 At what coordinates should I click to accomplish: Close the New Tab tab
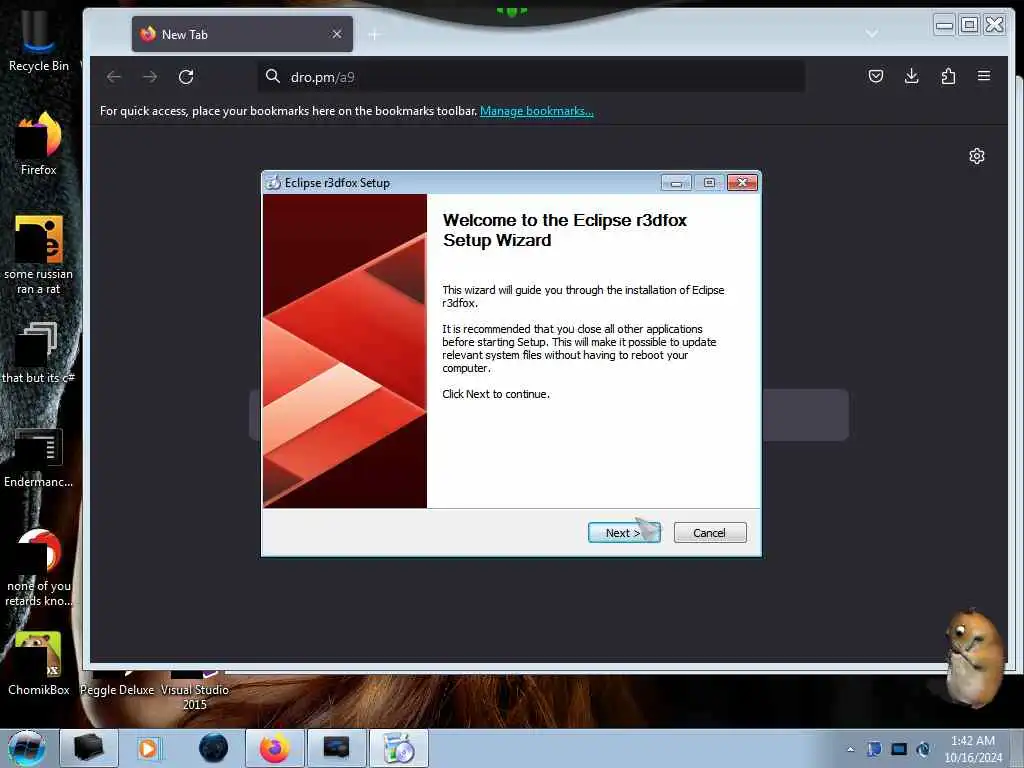pyautogui.click(x=336, y=34)
